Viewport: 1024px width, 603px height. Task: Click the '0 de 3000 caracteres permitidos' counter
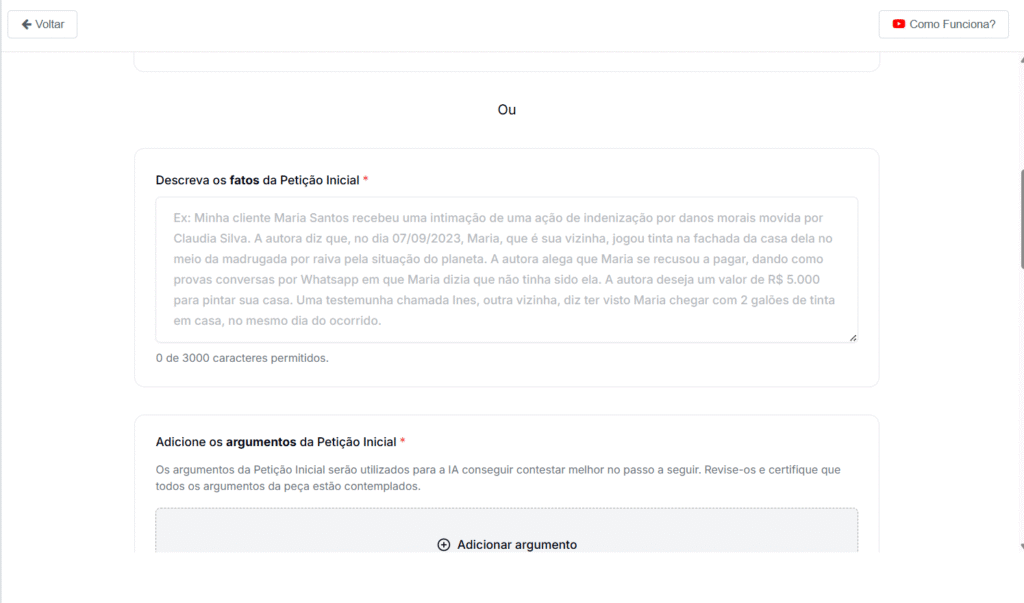click(x=242, y=358)
